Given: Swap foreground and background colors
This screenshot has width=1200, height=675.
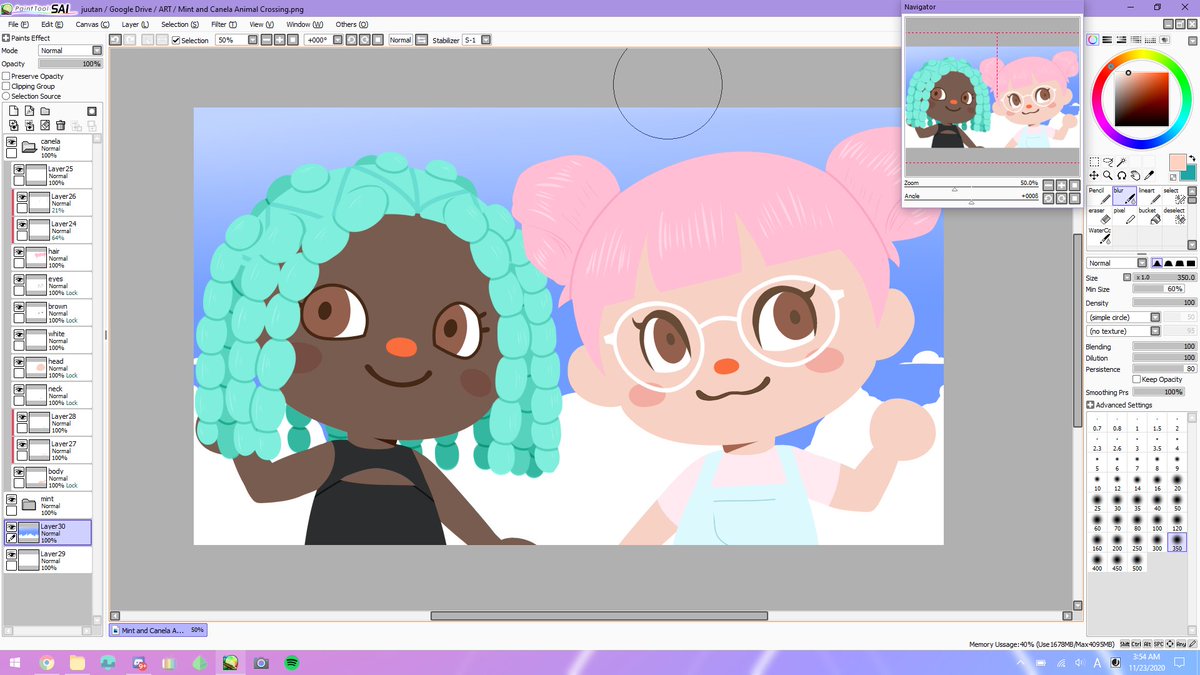Looking at the screenshot, I should click(1192, 158).
